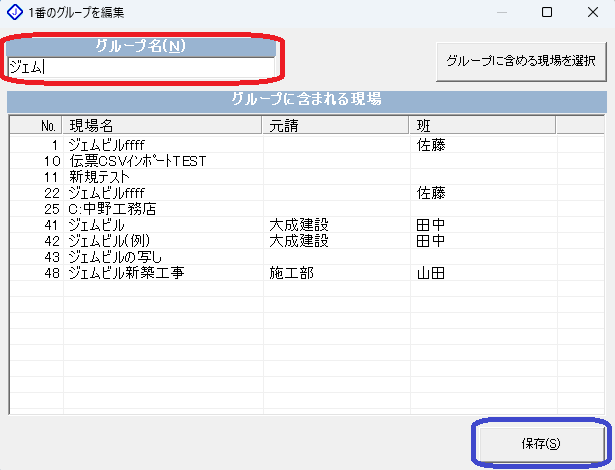Minimize the group edit window
The height and width of the screenshot is (470, 615).
(500, 13)
